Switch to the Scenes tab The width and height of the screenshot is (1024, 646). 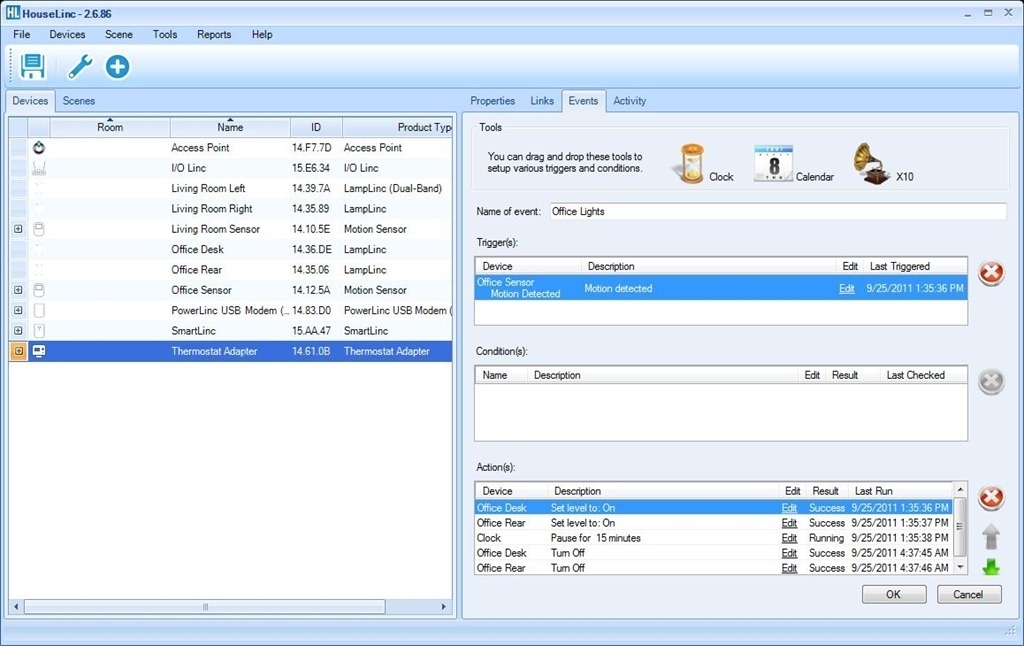coord(79,101)
